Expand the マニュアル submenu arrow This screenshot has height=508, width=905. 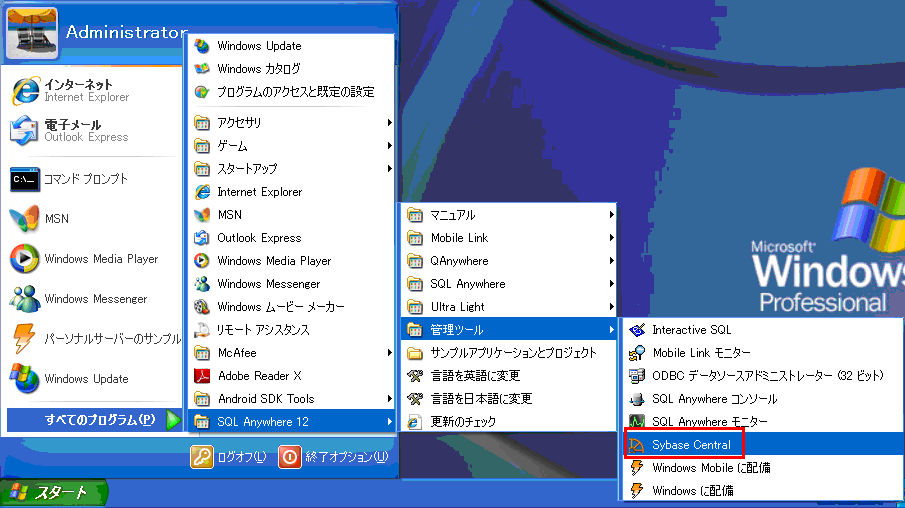pyautogui.click(x=611, y=215)
